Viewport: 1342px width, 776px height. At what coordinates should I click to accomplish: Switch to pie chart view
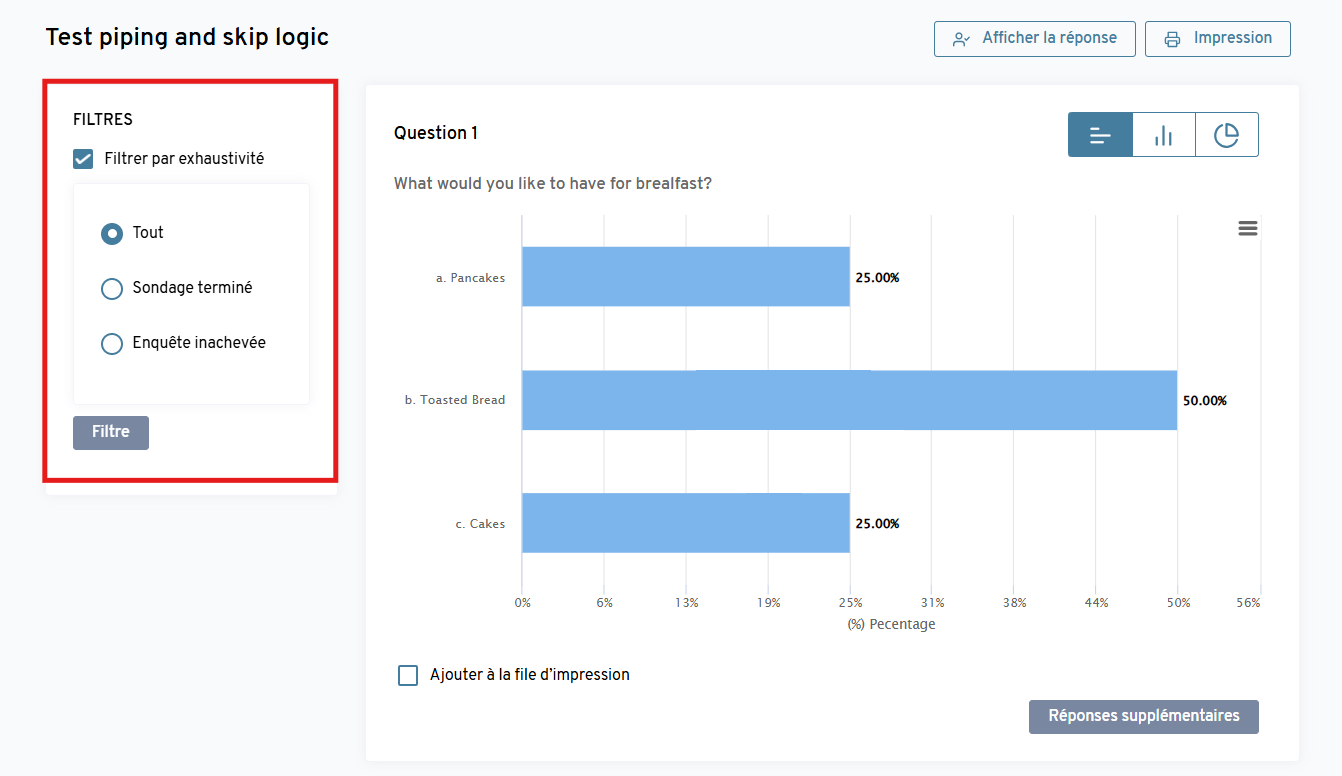coord(1226,135)
